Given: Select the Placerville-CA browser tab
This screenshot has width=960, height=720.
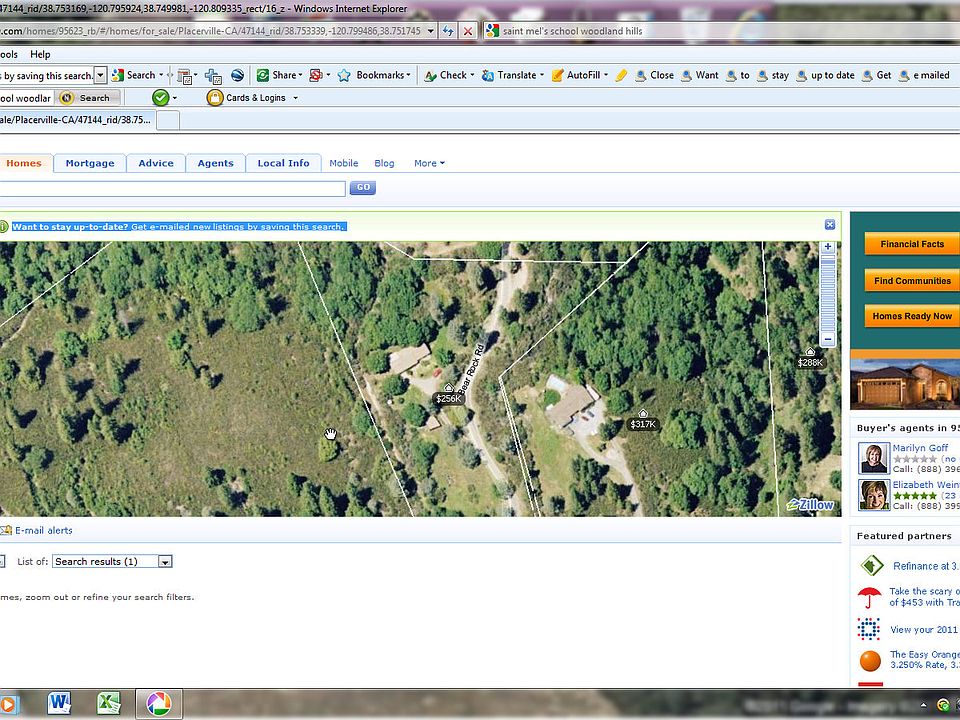Looking at the screenshot, I should tap(76, 120).
